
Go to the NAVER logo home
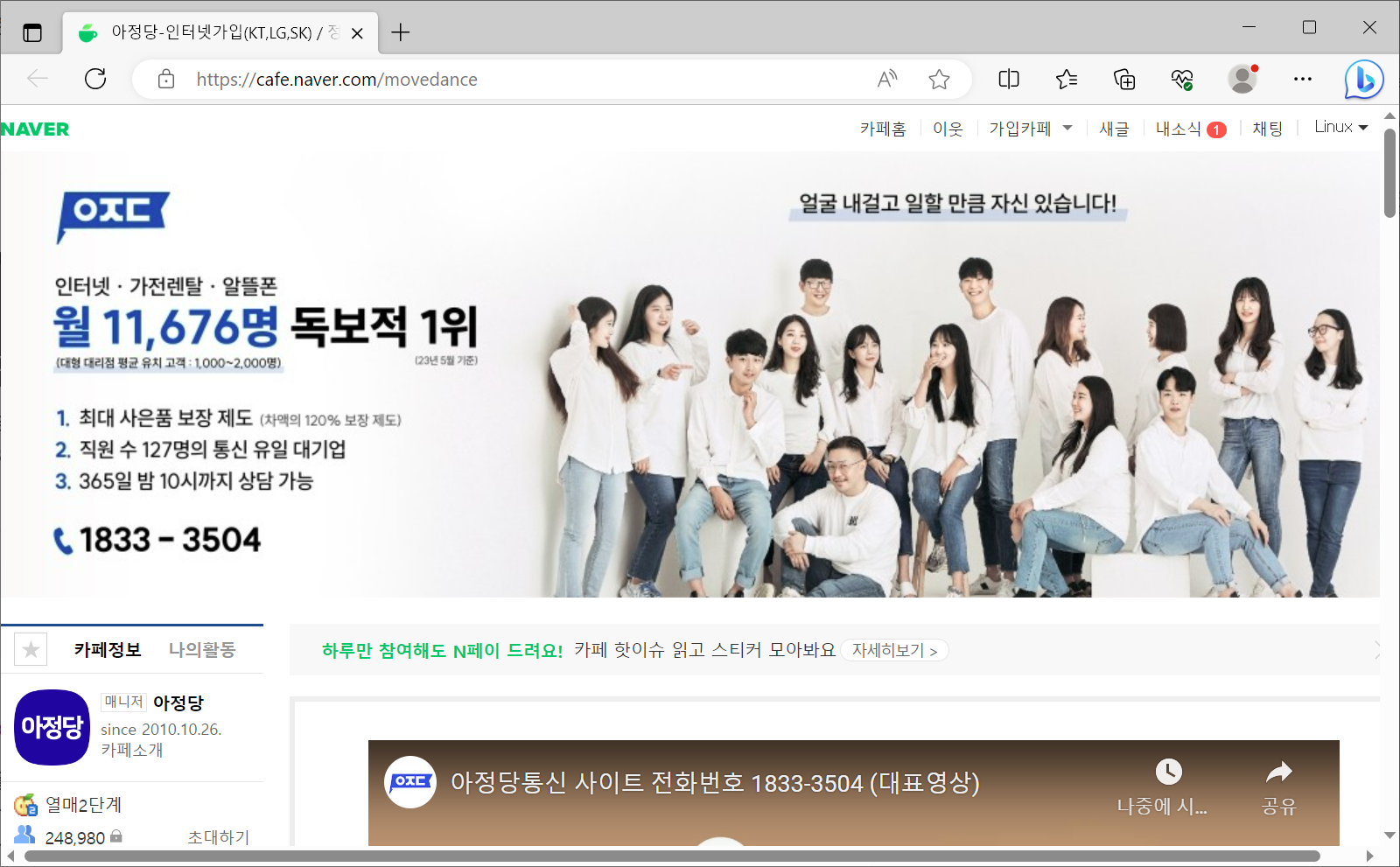tap(35, 129)
